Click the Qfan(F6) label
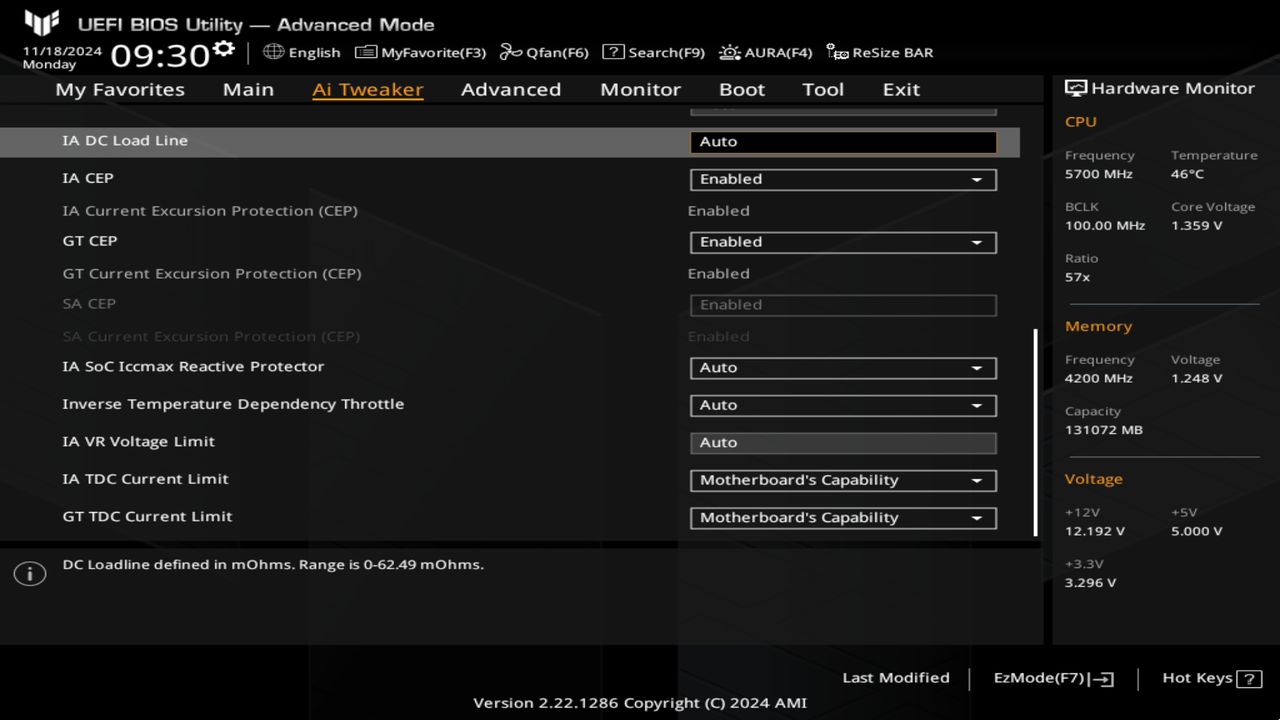1280x720 pixels. 557,52
